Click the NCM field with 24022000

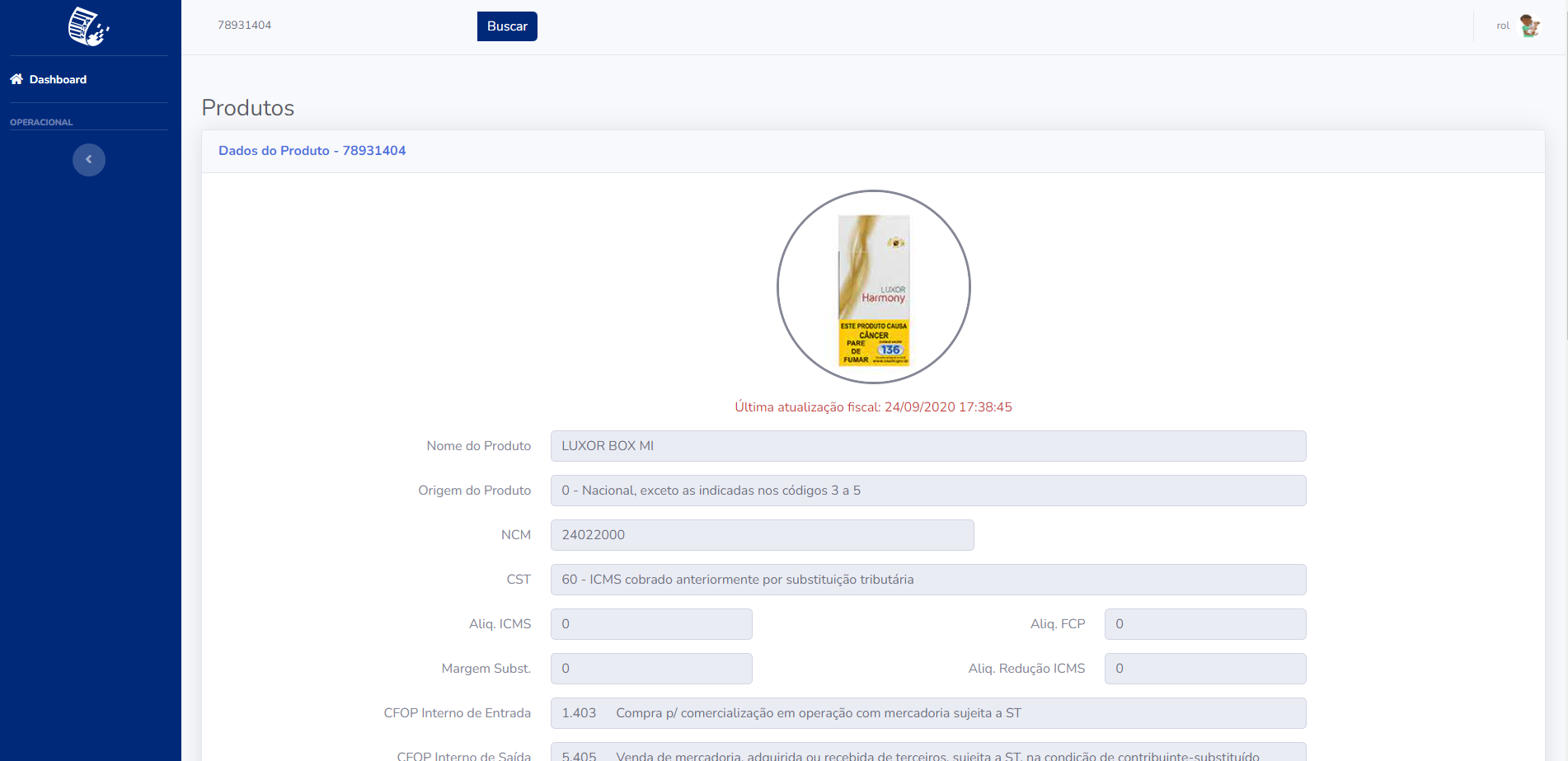pos(763,535)
